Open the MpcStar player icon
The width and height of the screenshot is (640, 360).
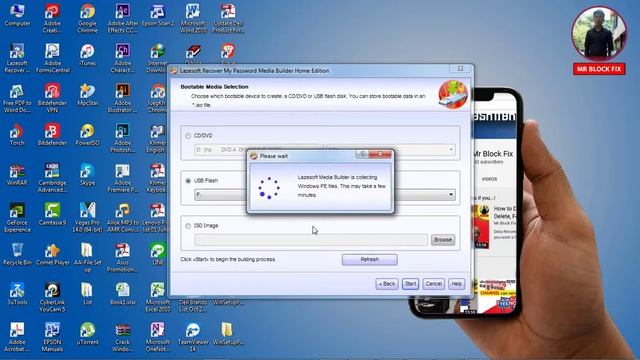click(x=87, y=95)
